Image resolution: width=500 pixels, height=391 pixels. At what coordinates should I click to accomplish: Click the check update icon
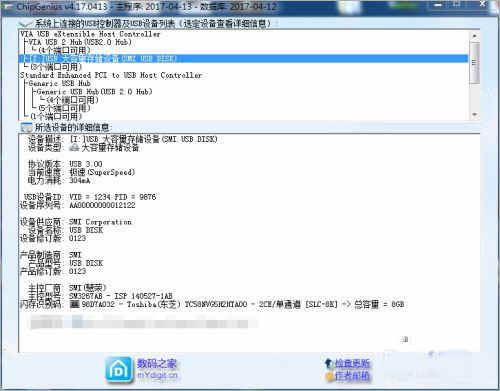[x=329, y=364]
